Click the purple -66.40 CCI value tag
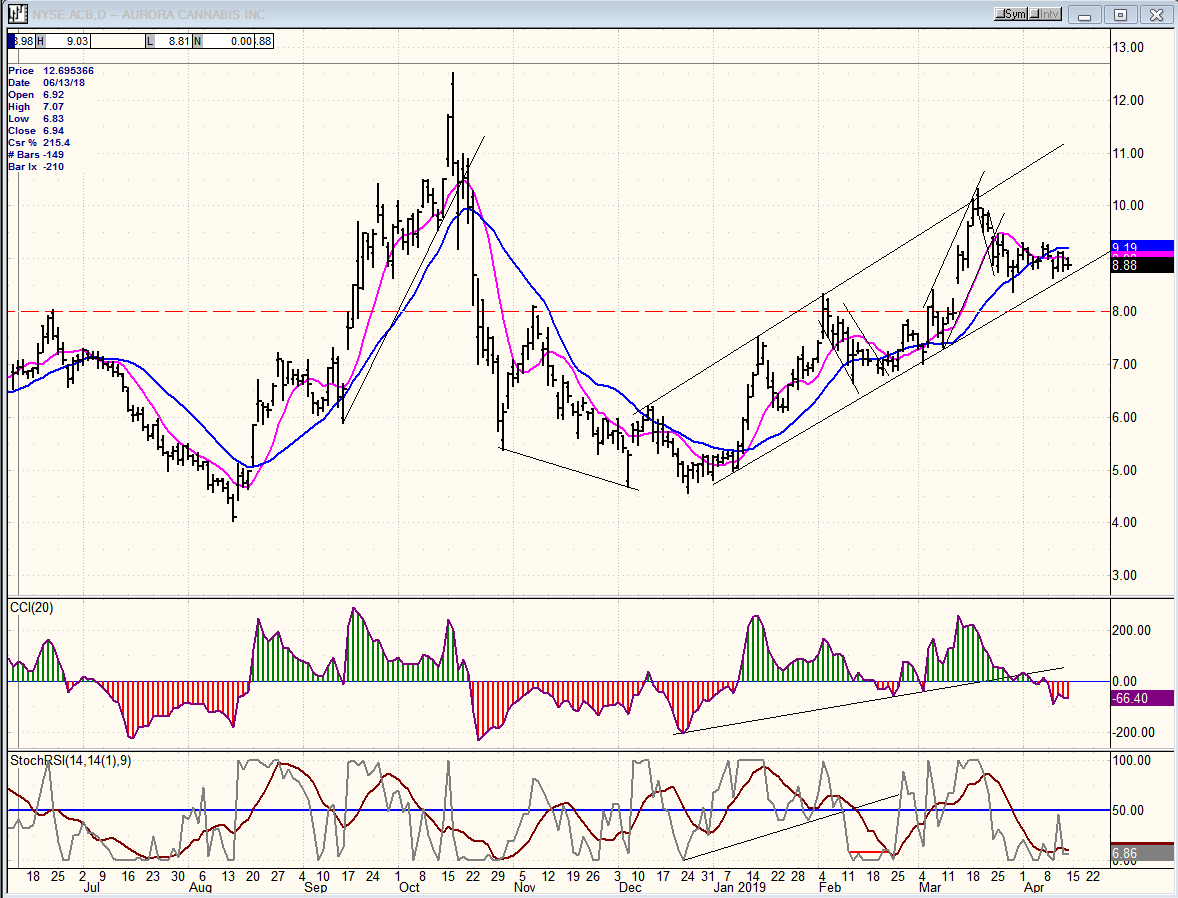 pos(1142,698)
